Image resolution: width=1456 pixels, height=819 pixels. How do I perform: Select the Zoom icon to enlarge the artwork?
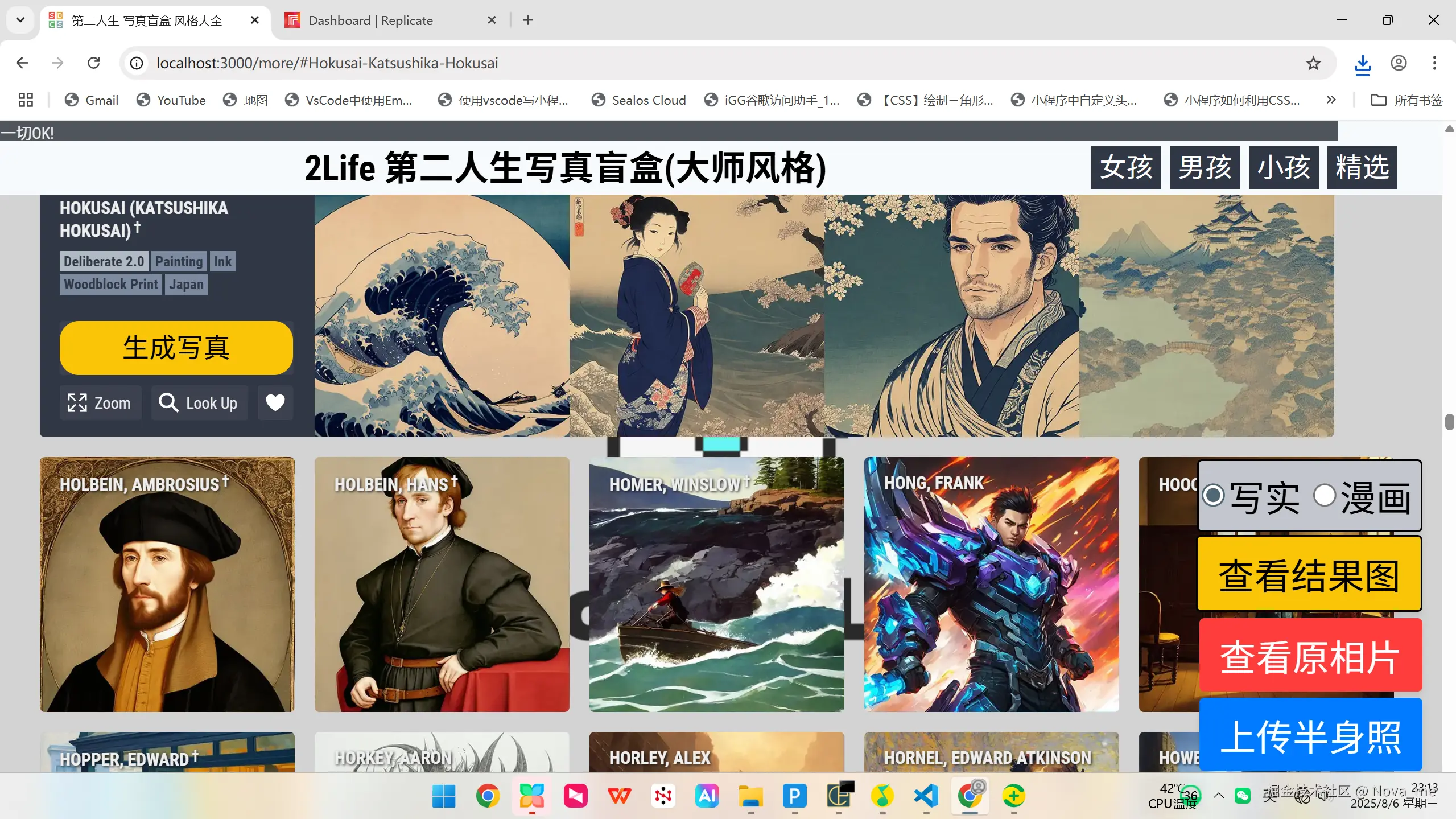tap(78, 402)
